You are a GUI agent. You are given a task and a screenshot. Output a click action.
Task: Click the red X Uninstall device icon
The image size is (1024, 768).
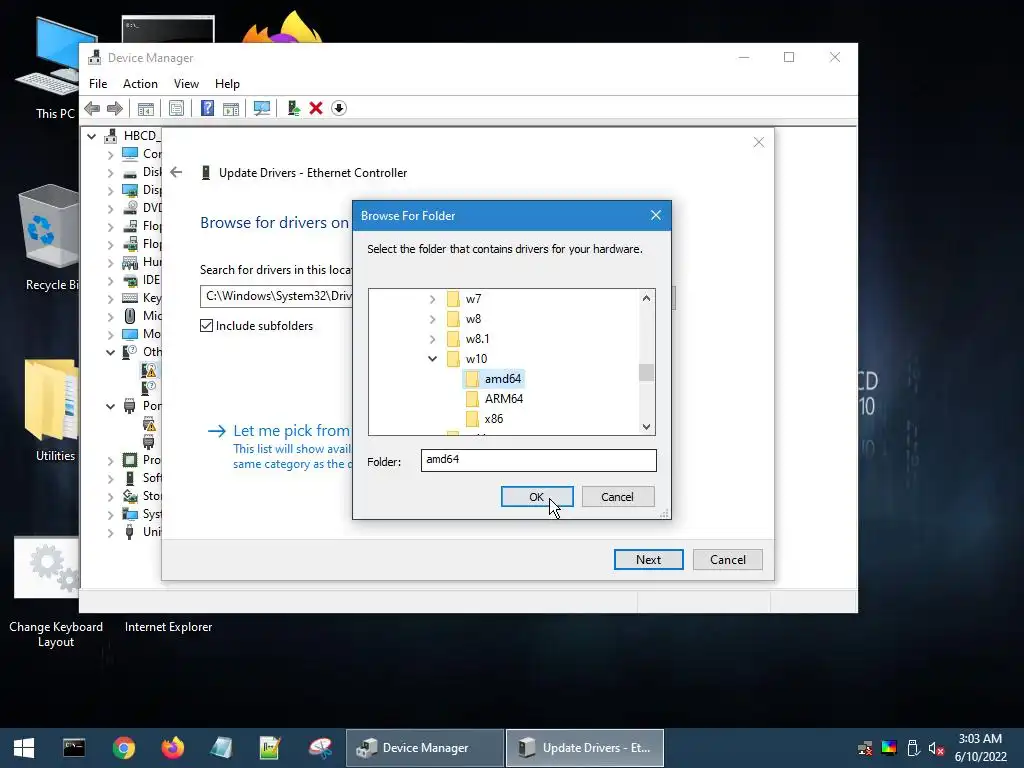coord(316,108)
